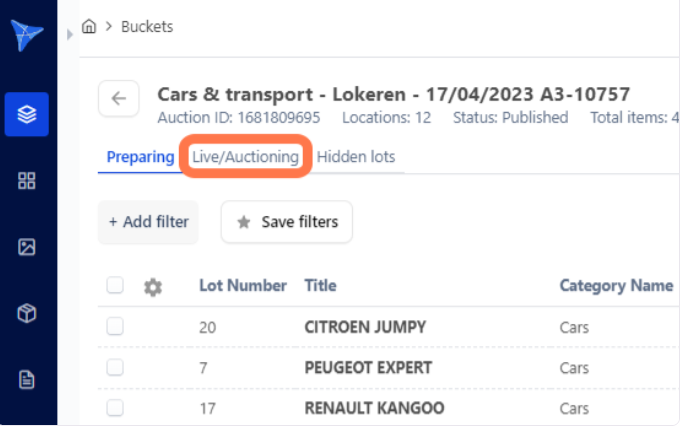Toggle the select-all rows checkbox
Screen dimensions: 681x426
click(115, 286)
